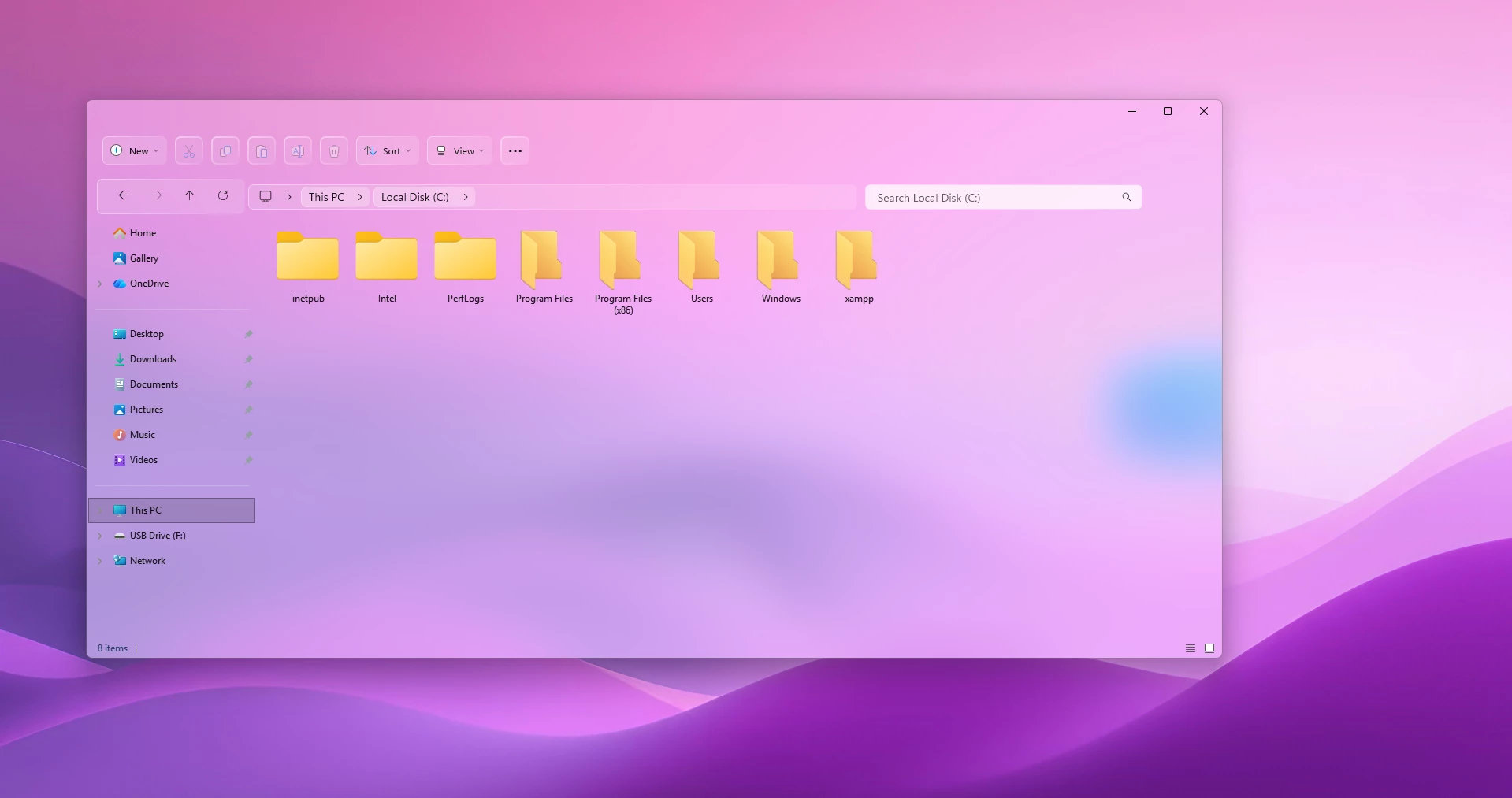Screen dimensions: 1512x798
Task: Navigate to This PC breadcrumb
Action: (326, 197)
